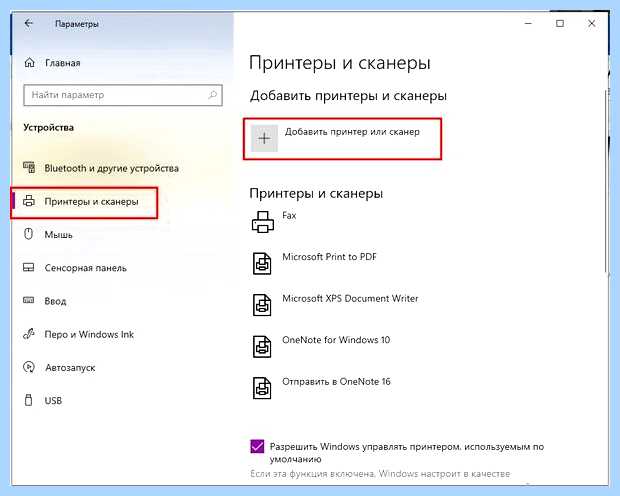620x496 pixels.
Task: Click the Bluetooth devices sidebar icon
Action: click(x=29, y=168)
